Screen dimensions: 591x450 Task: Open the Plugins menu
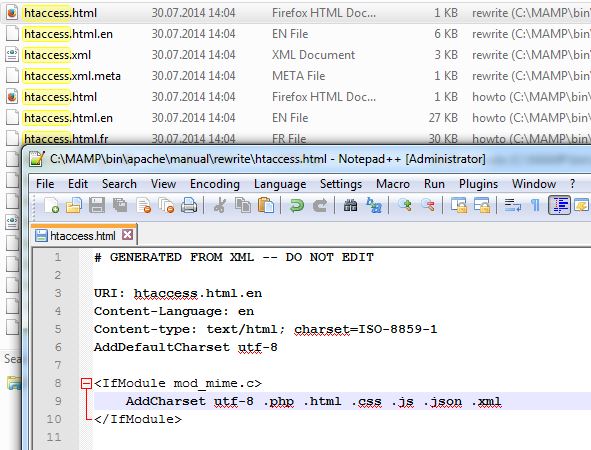(478, 184)
